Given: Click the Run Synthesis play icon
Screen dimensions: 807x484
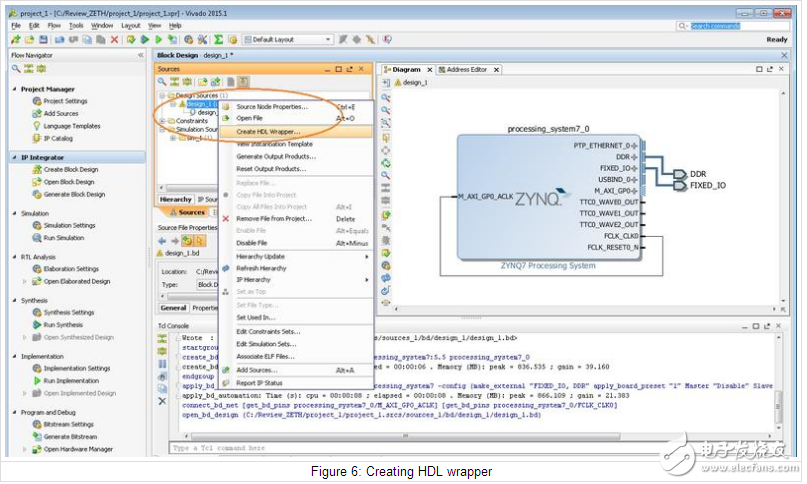Looking at the screenshot, I should [36, 325].
